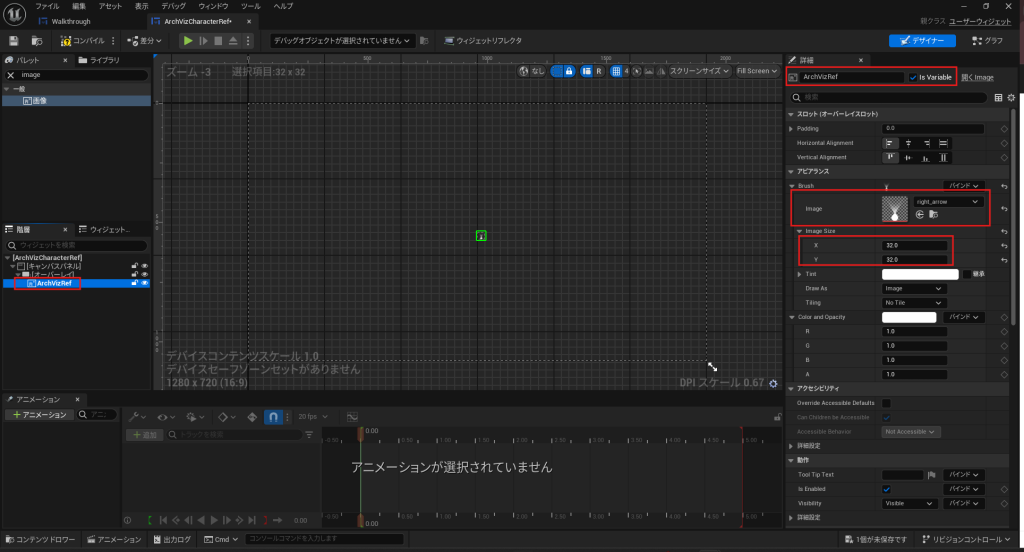Click the コンパイル (compile) button
The image size is (1024, 552).
(84, 41)
